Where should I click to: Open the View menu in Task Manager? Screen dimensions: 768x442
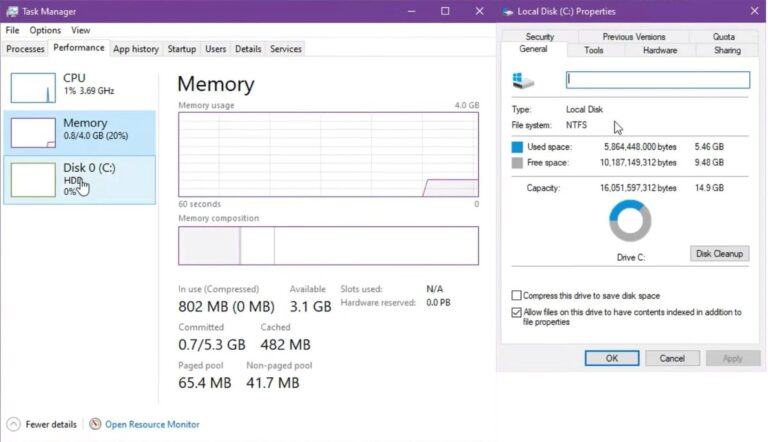pyautogui.click(x=80, y=31)
